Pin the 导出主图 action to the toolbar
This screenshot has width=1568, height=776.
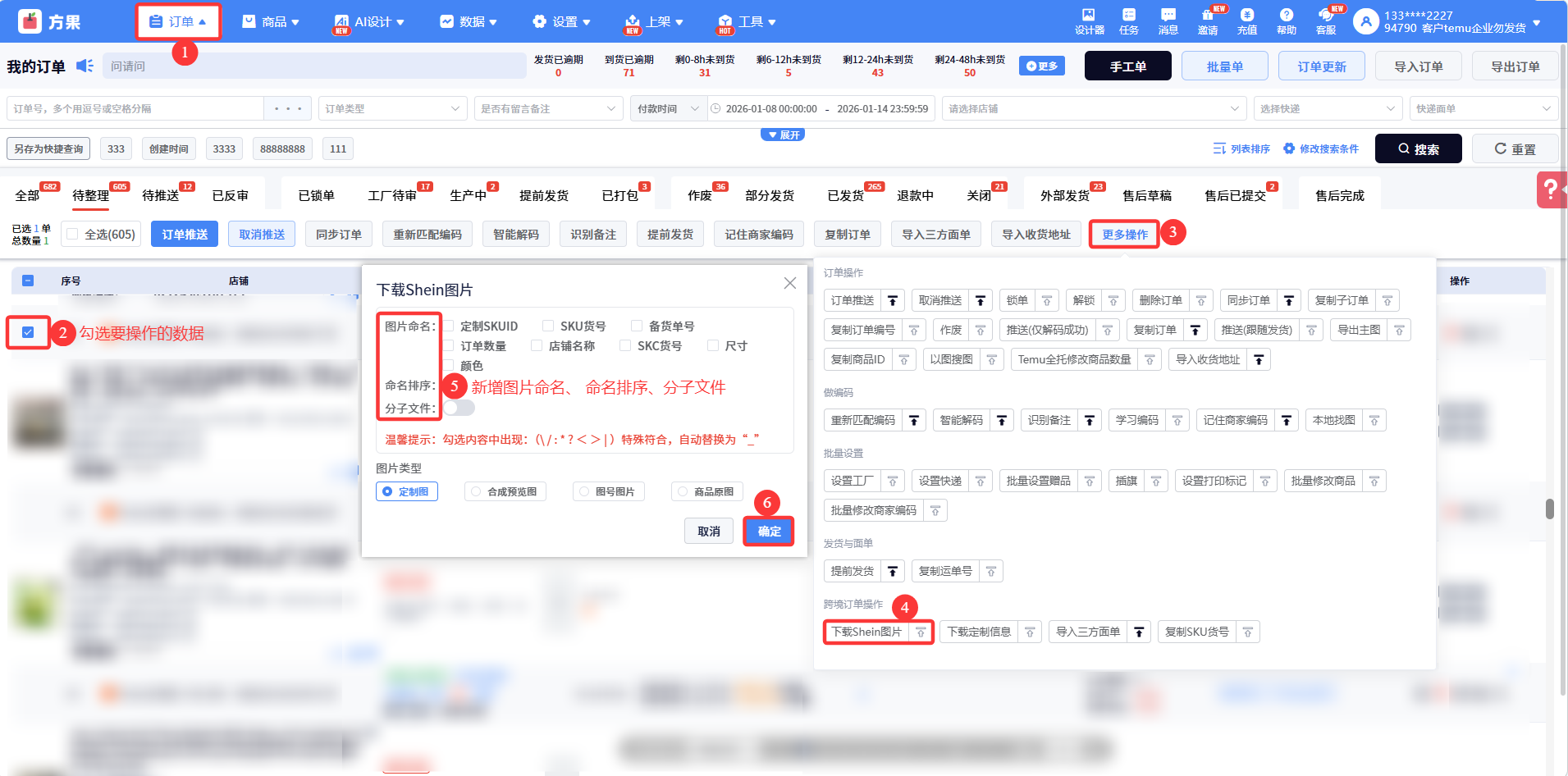(1399, 331)
